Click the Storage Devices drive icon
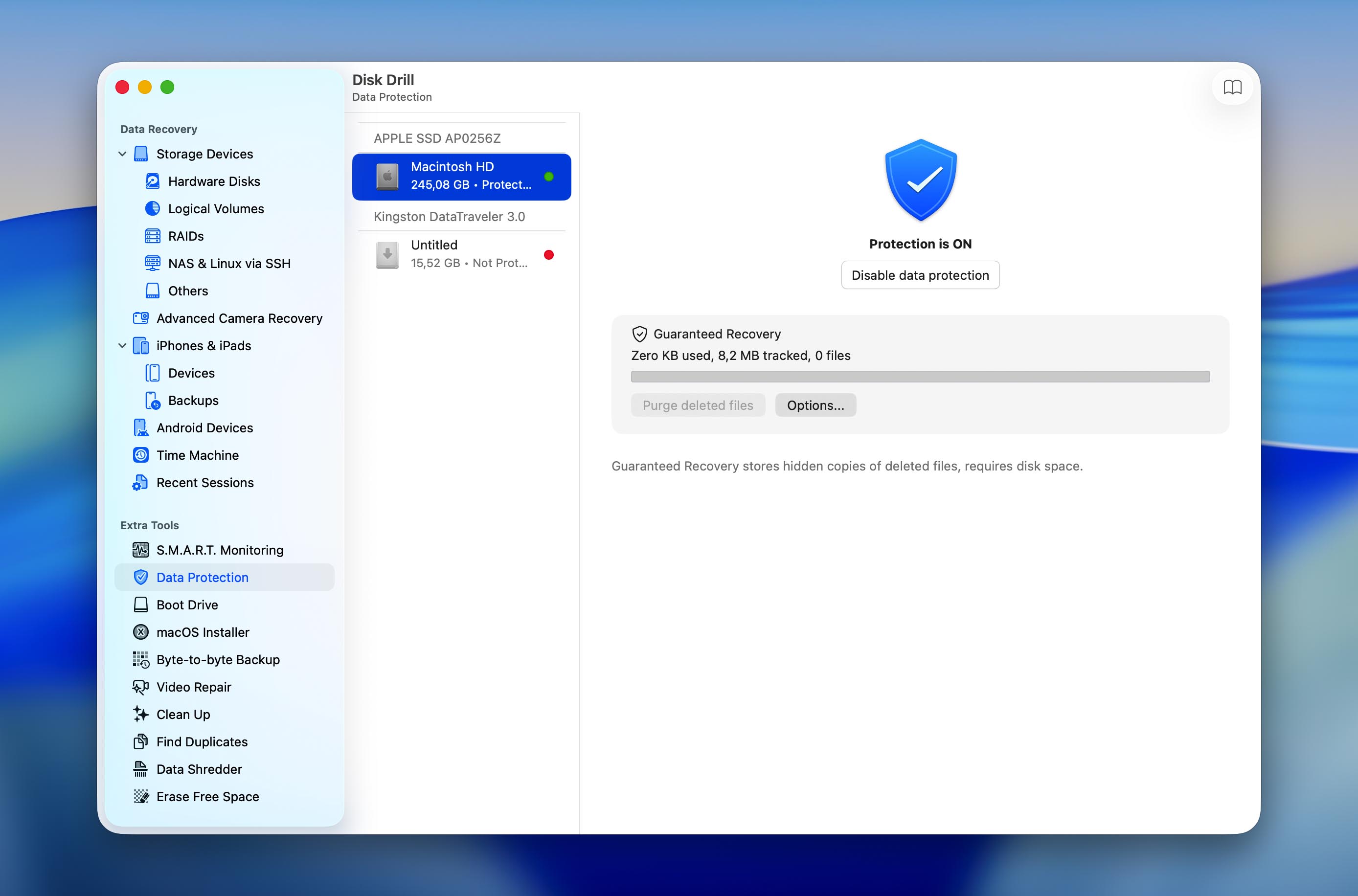 140,154
